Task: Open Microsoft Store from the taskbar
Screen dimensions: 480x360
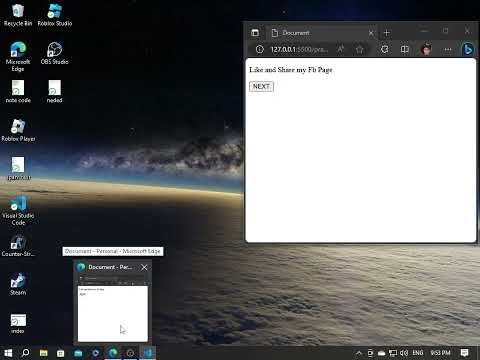Action: click(61, 353)
